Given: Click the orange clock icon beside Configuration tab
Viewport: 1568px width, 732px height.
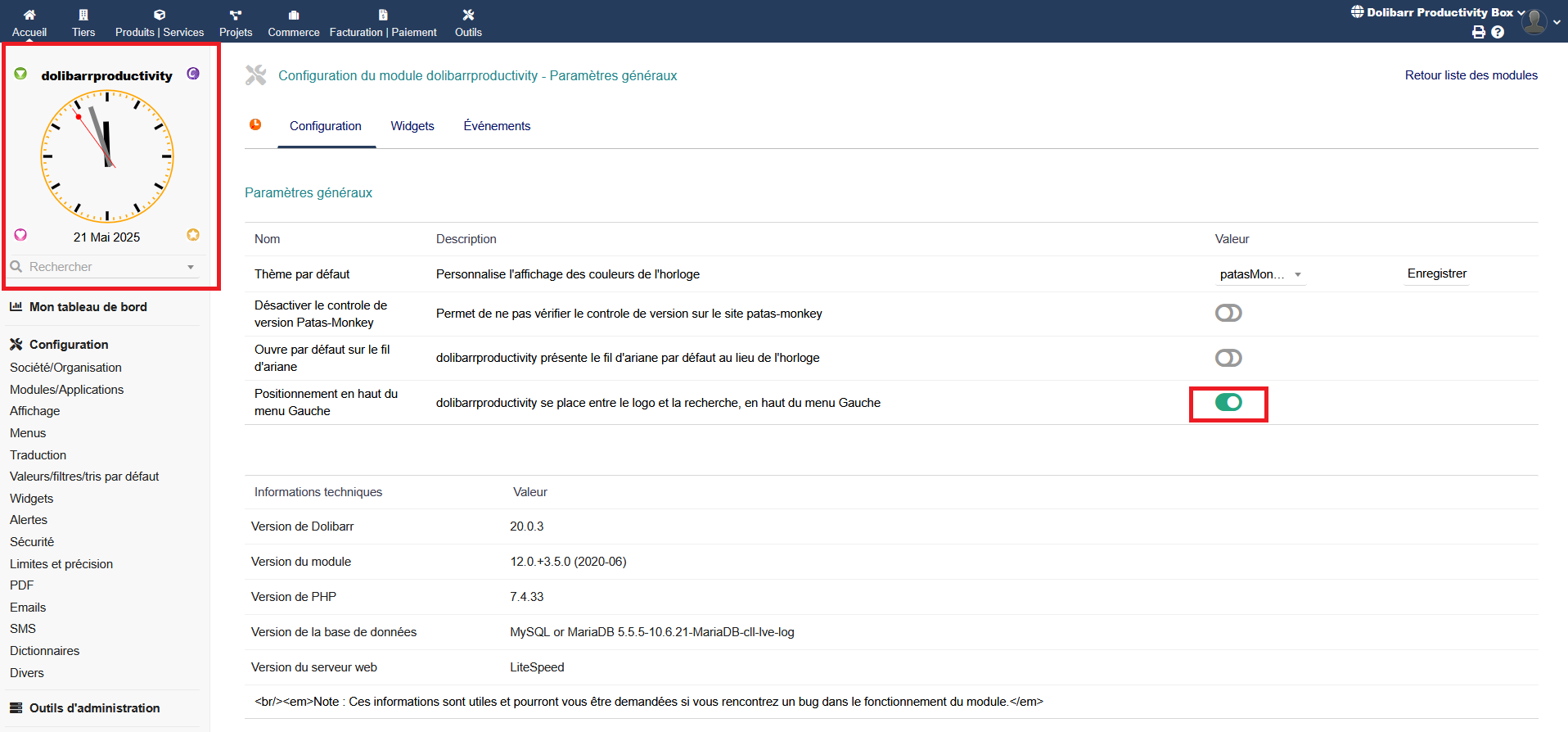Looking at the screenshot, I should tap(255, 124).
